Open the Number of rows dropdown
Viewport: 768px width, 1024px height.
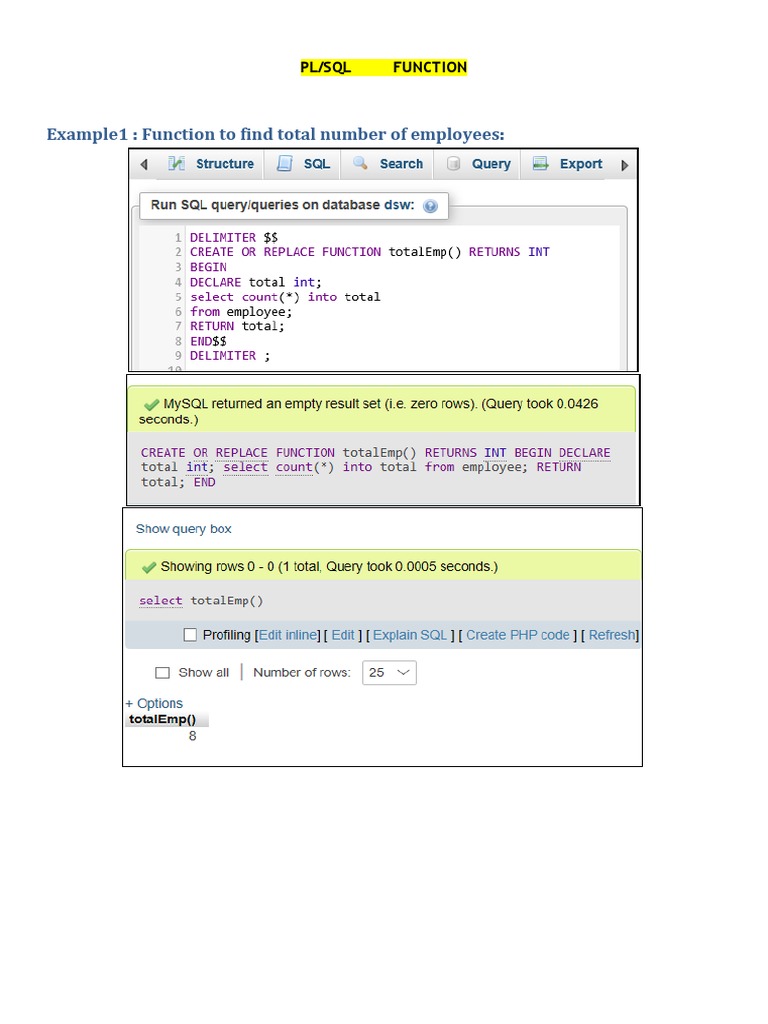(x=389, y=673)
